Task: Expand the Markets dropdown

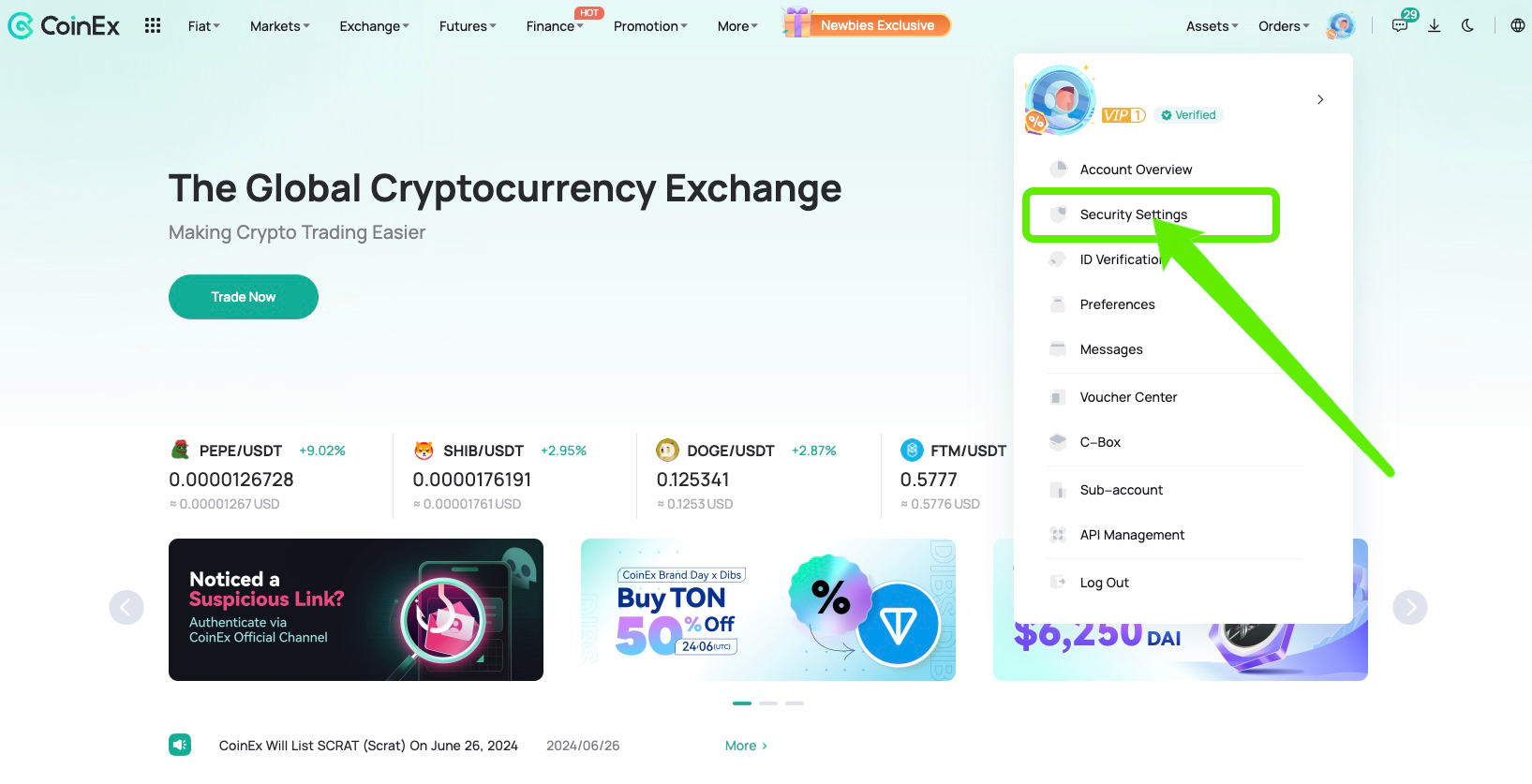Action: 279,26
